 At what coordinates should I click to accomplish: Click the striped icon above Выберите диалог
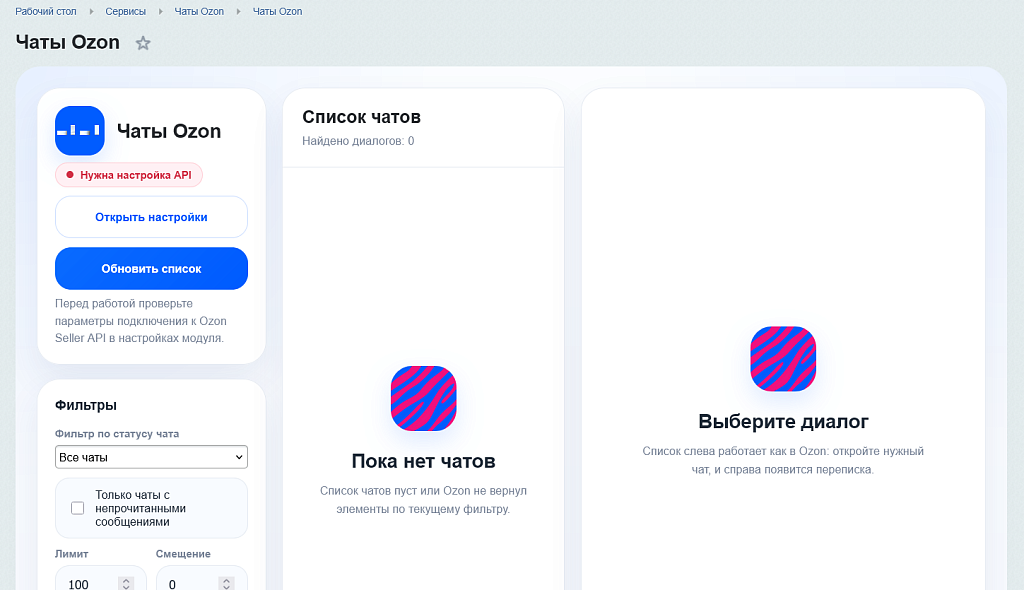coord(783,359)
